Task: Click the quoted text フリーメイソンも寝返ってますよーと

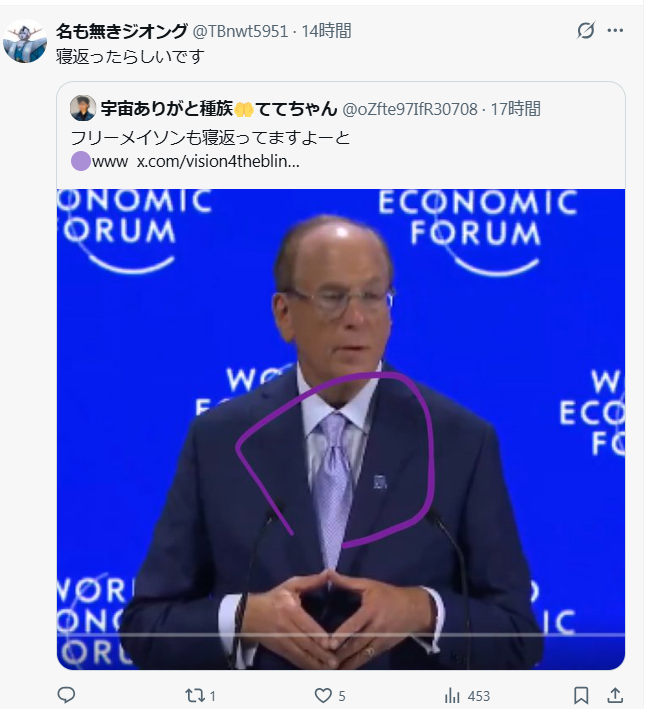Action: (x=210, y=137)
